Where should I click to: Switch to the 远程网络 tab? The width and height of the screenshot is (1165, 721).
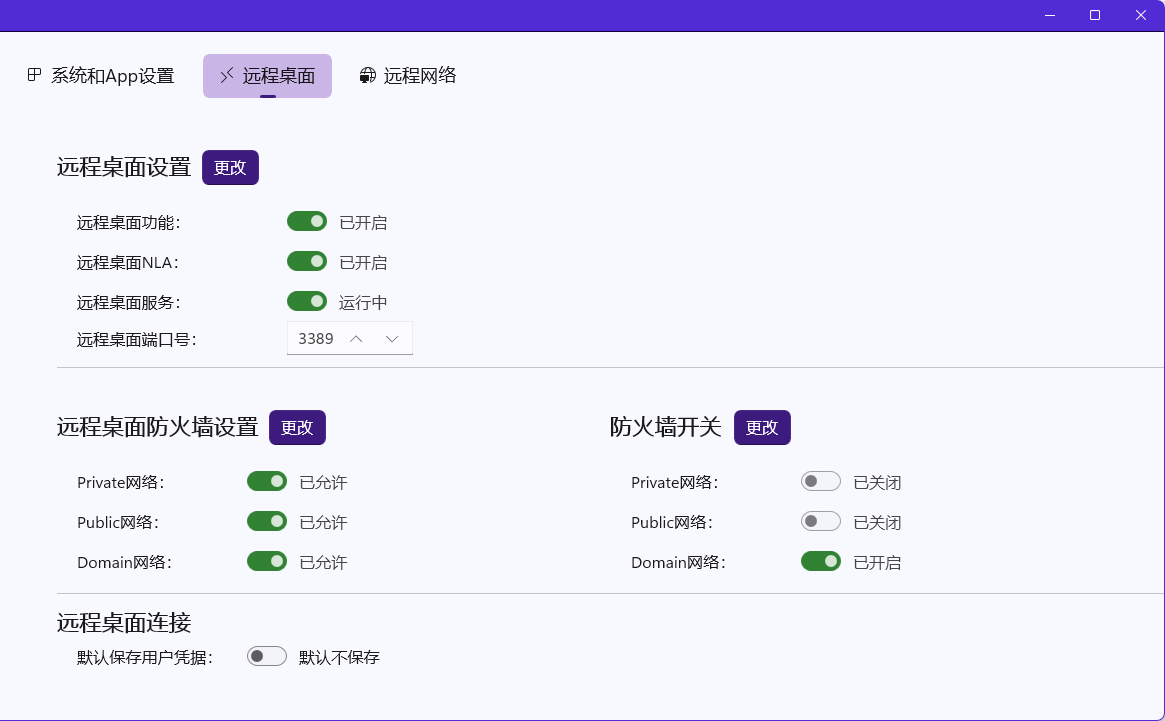click(x=408, y=76)
